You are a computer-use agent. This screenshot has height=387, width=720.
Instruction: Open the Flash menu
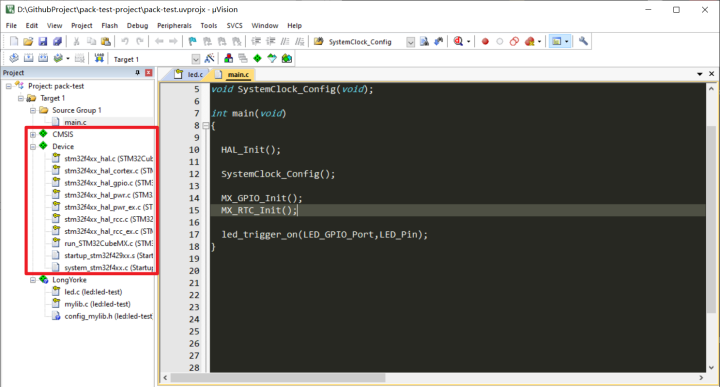109,26
